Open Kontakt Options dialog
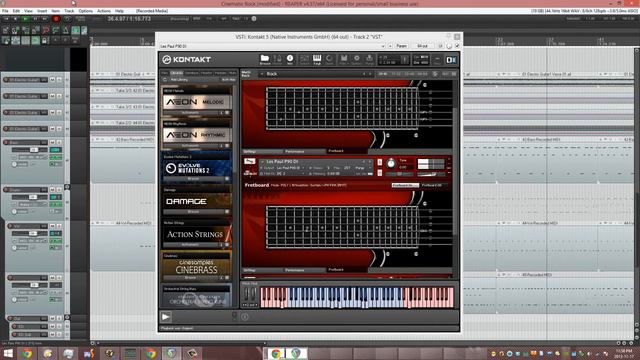The width and height of the screenshot is (640, 360). click(356, 60)
